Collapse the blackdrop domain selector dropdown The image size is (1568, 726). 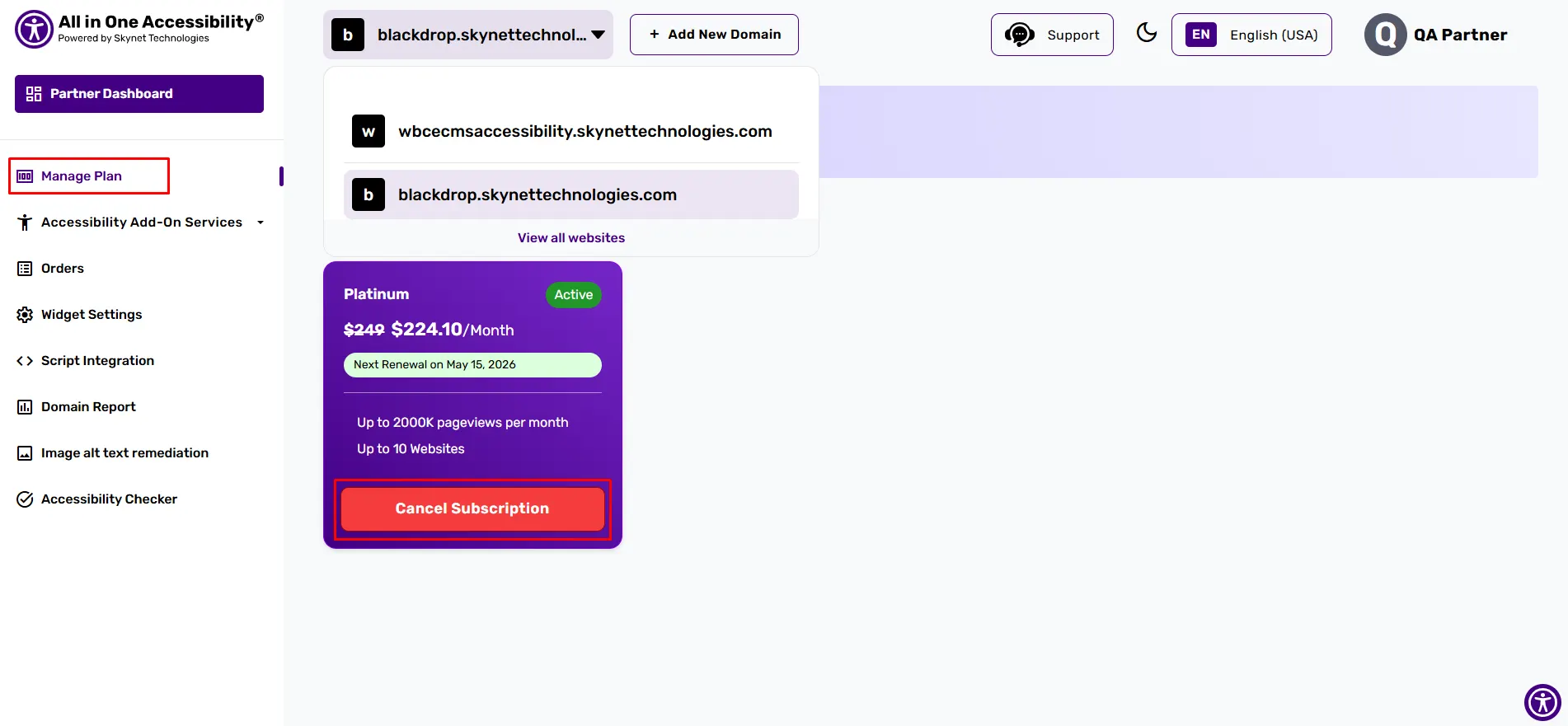468,35
